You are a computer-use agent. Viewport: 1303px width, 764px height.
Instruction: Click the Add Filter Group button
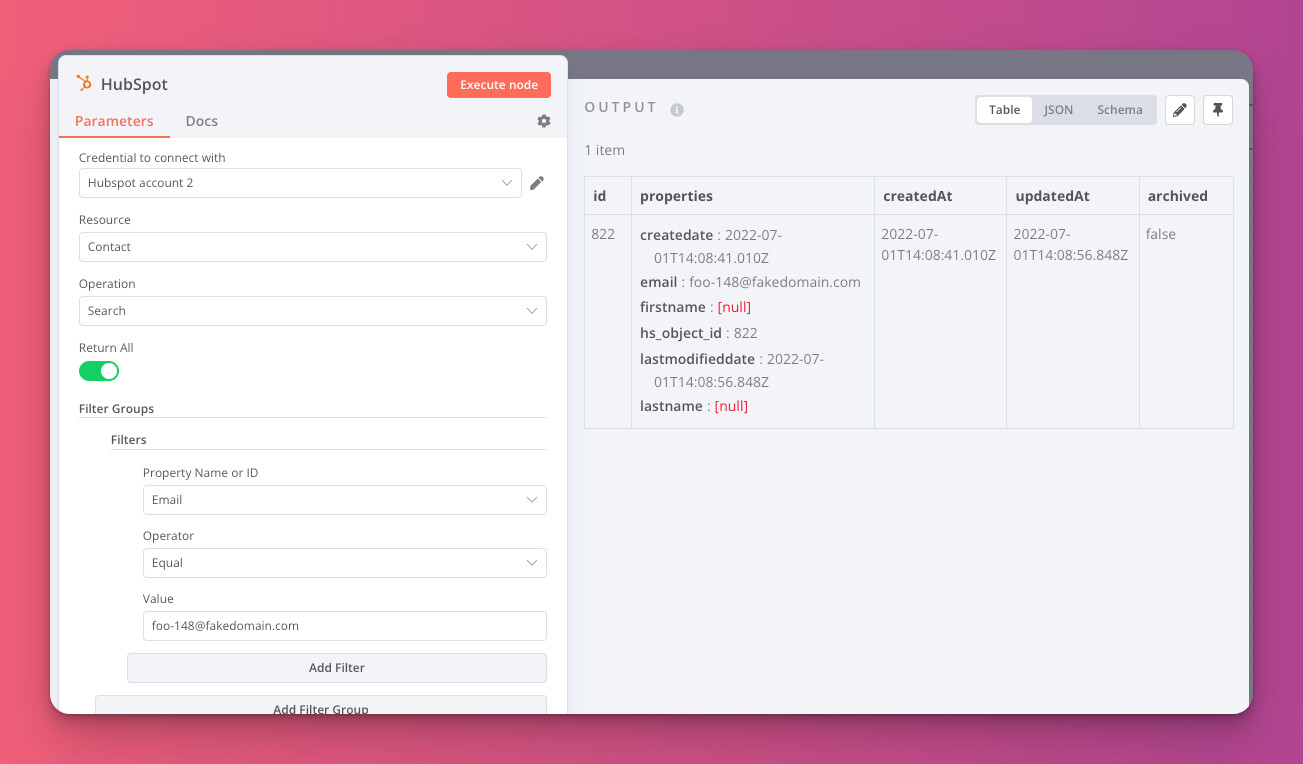(x=321, y=705)
